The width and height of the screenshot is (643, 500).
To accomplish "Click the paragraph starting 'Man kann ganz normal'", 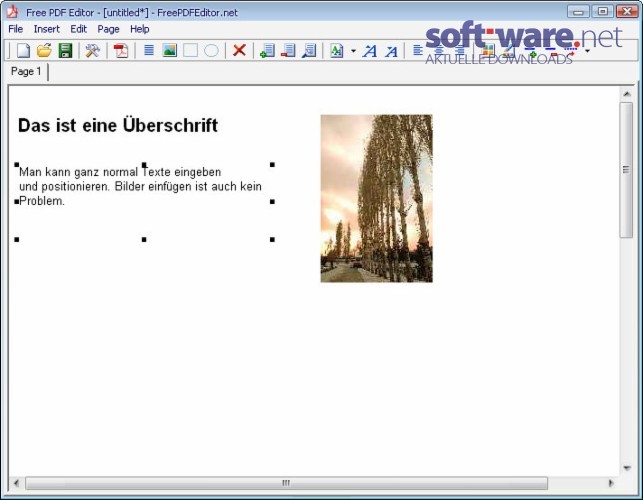I will tap(140, 186).
